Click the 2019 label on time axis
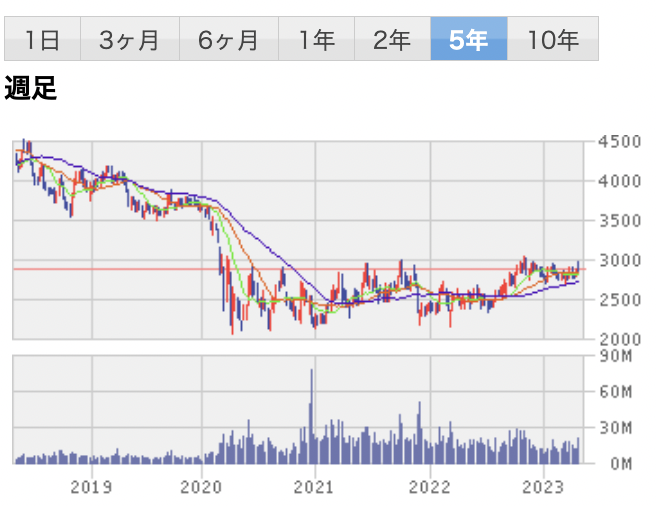656x506 pixels. click(x=92, y=488)
